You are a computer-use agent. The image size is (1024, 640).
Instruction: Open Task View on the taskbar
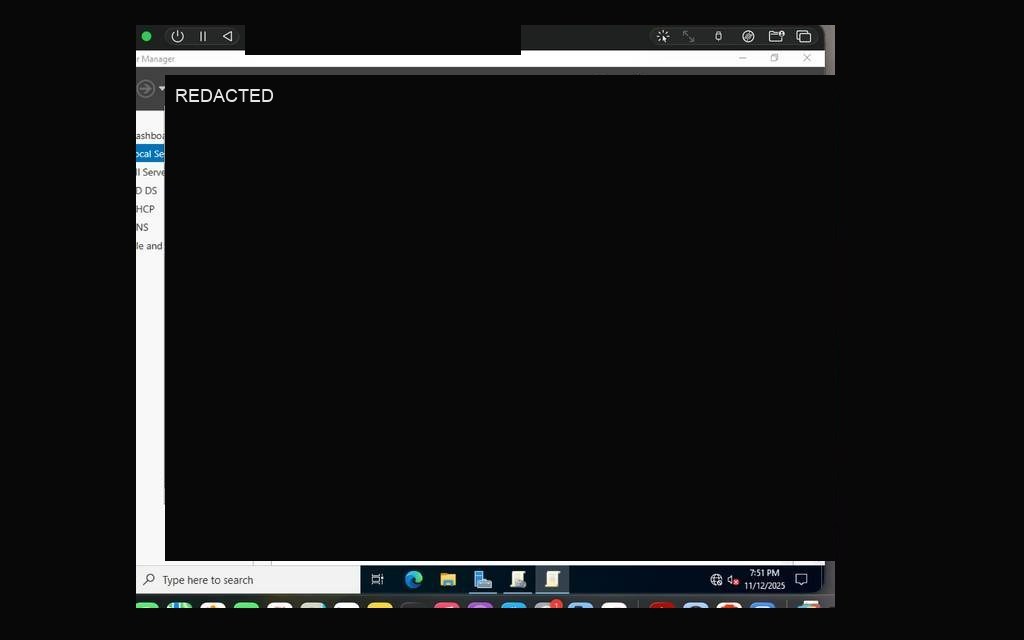coord(377,579)
